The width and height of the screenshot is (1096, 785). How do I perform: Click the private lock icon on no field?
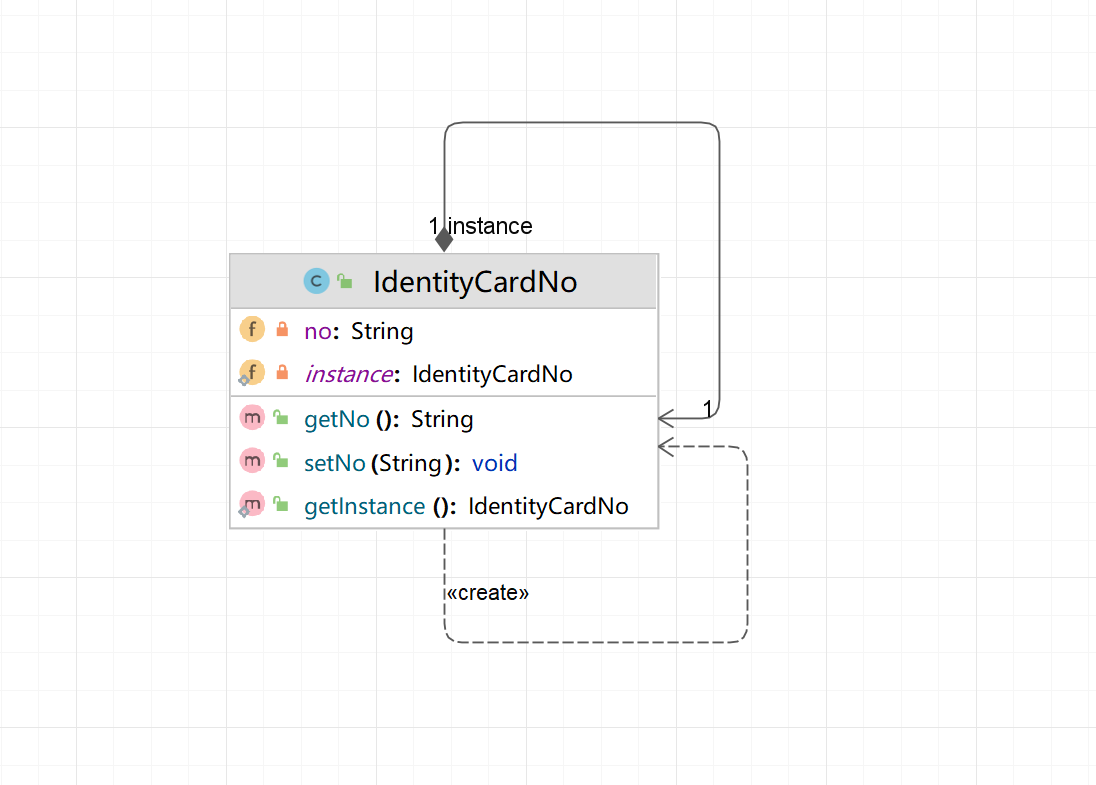tap(282, 329)
